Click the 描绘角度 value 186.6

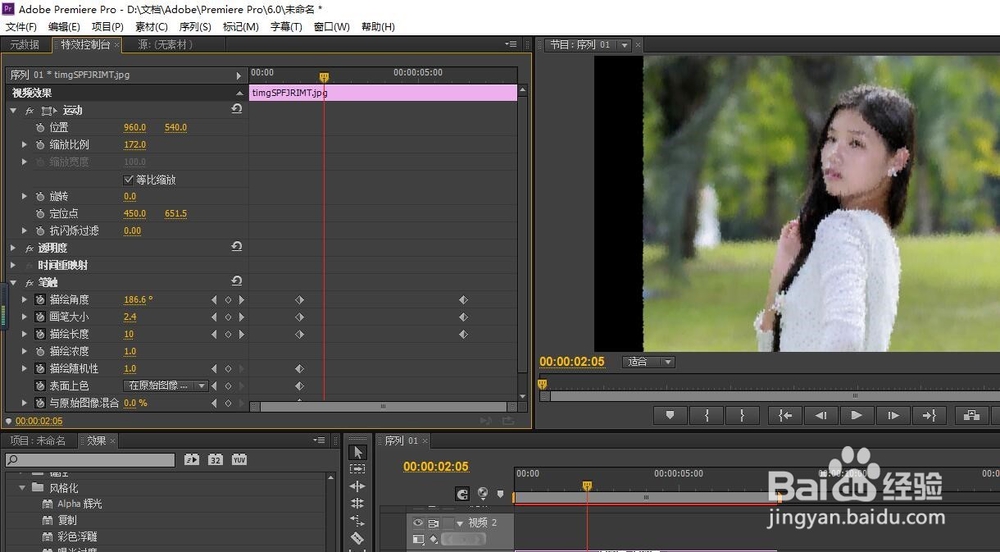pos(138,300)
